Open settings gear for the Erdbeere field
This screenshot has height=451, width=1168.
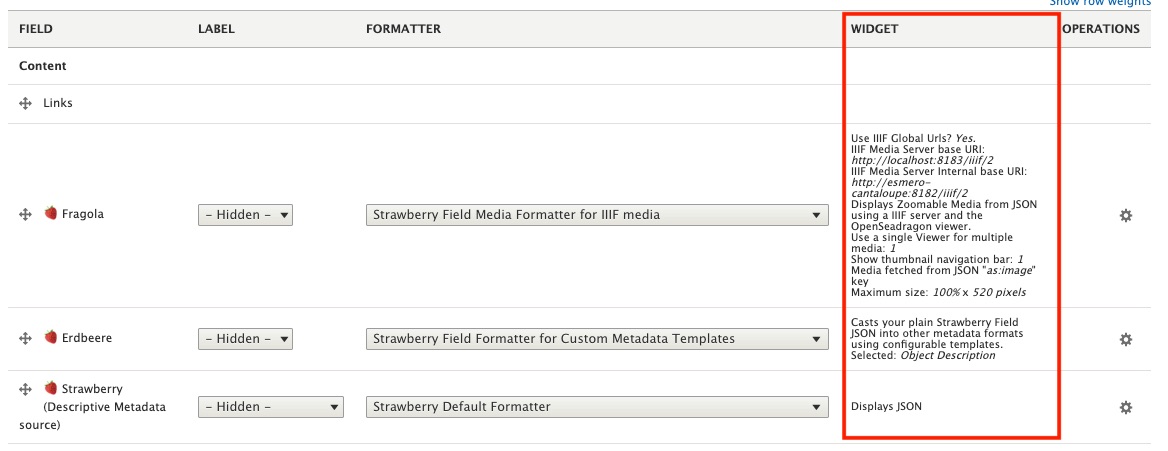pos(1125,339)
